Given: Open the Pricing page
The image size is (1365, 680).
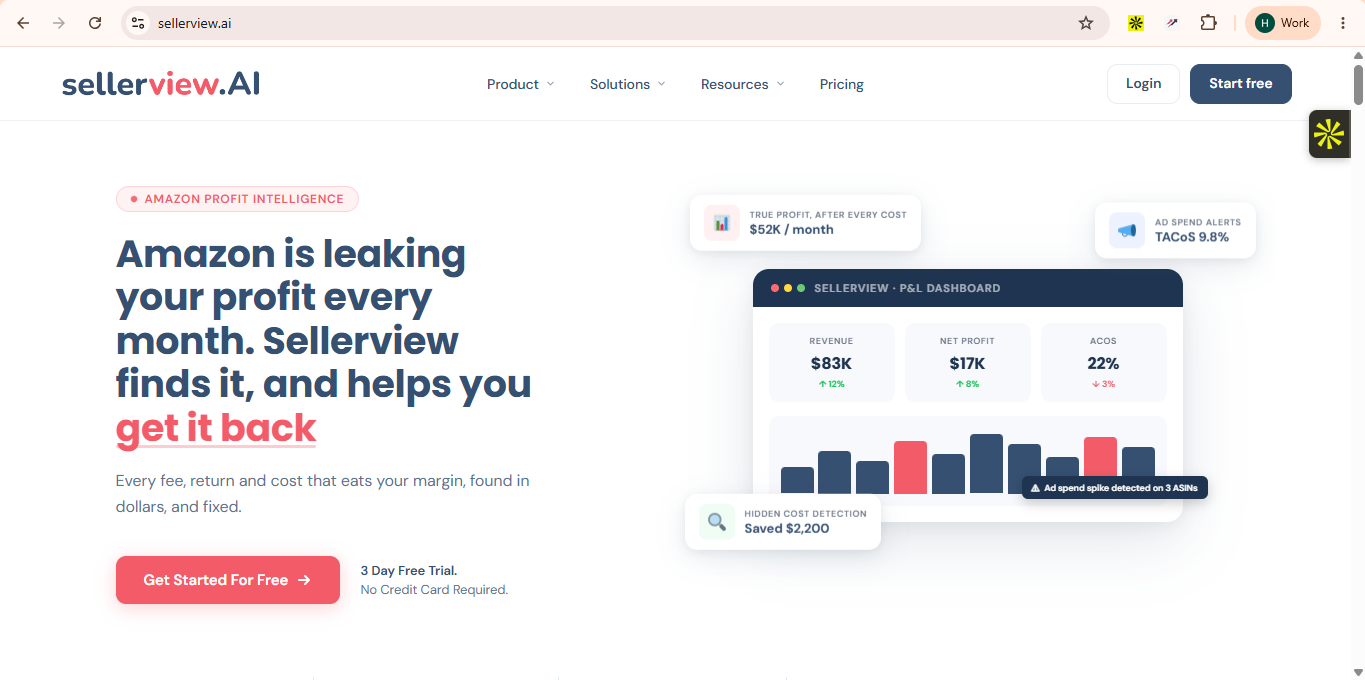Looking at the screenshot, I should coord(842,84).
